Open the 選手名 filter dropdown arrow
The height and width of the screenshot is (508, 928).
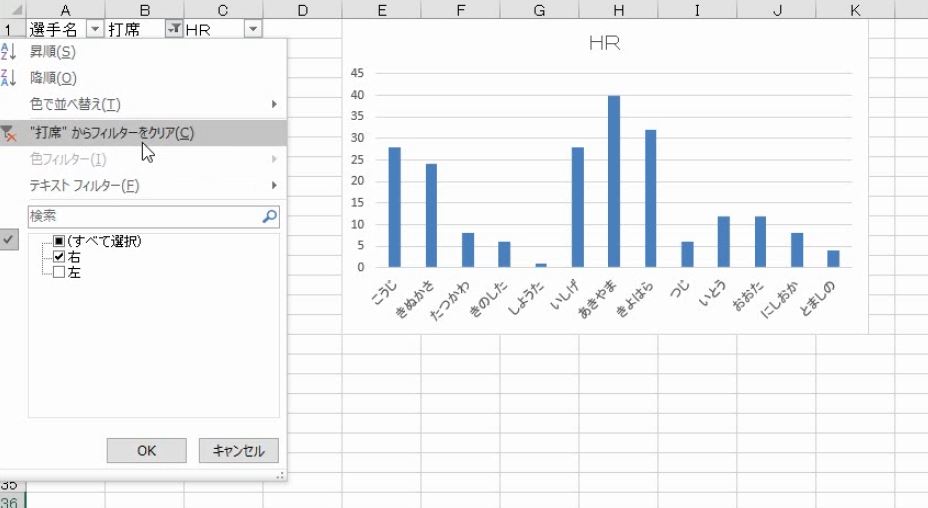tap(95, 29)
